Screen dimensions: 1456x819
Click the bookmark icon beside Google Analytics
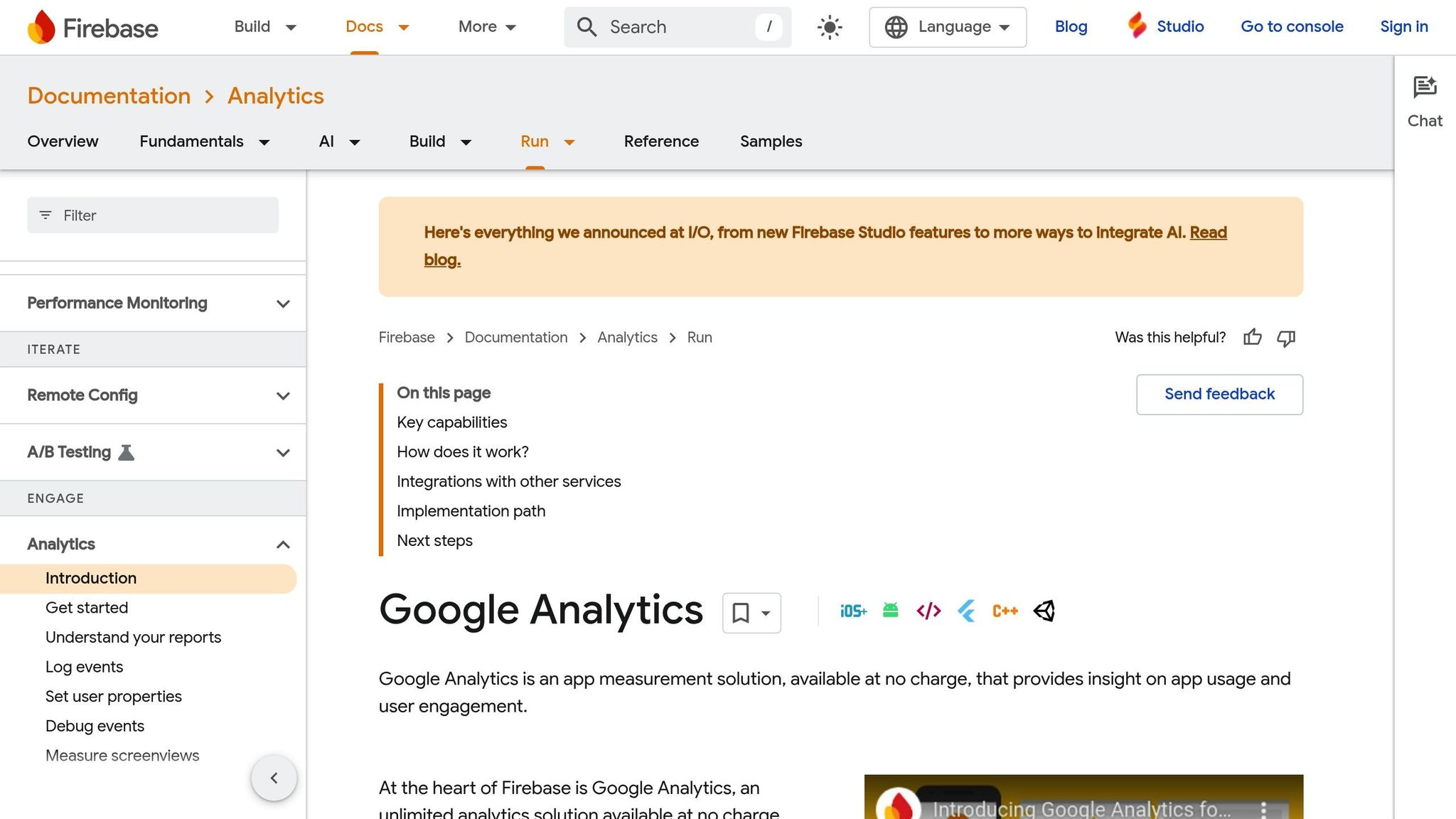coord(741,612)
